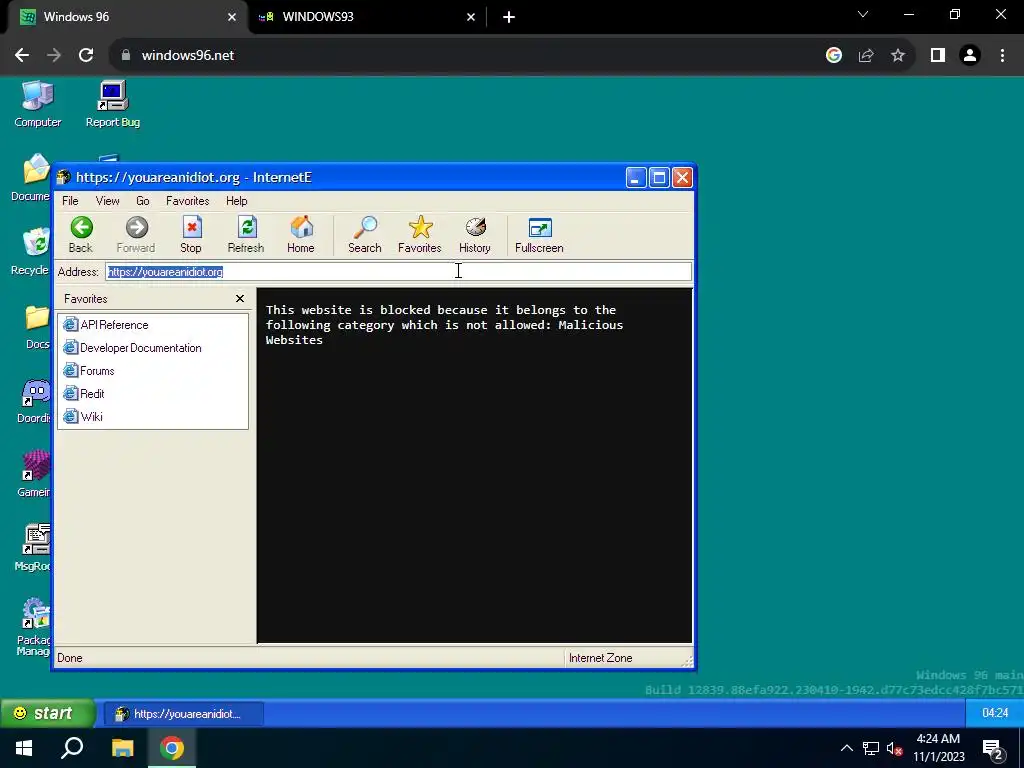Open Chrome three-dot menu
Image resolution: width=1024 pixels, height=768 pixels.
[x=1002, y=55]
